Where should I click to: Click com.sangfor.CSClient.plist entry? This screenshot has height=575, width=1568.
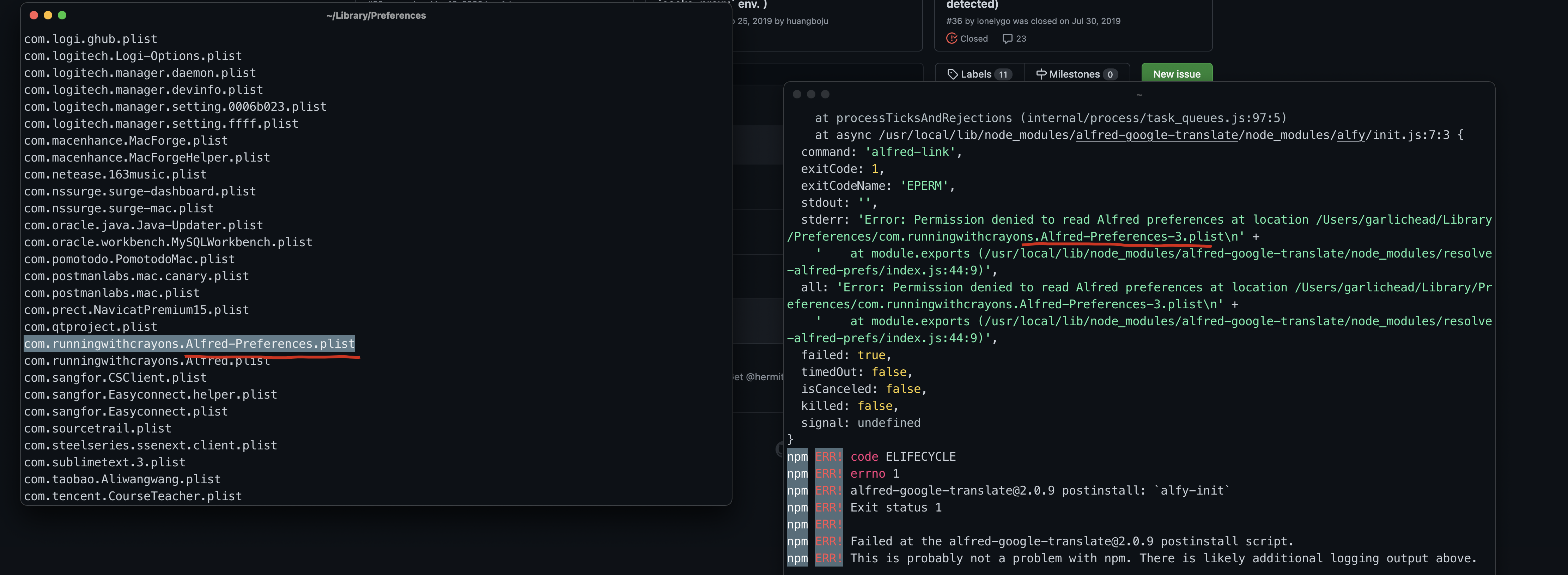[115, 378]
